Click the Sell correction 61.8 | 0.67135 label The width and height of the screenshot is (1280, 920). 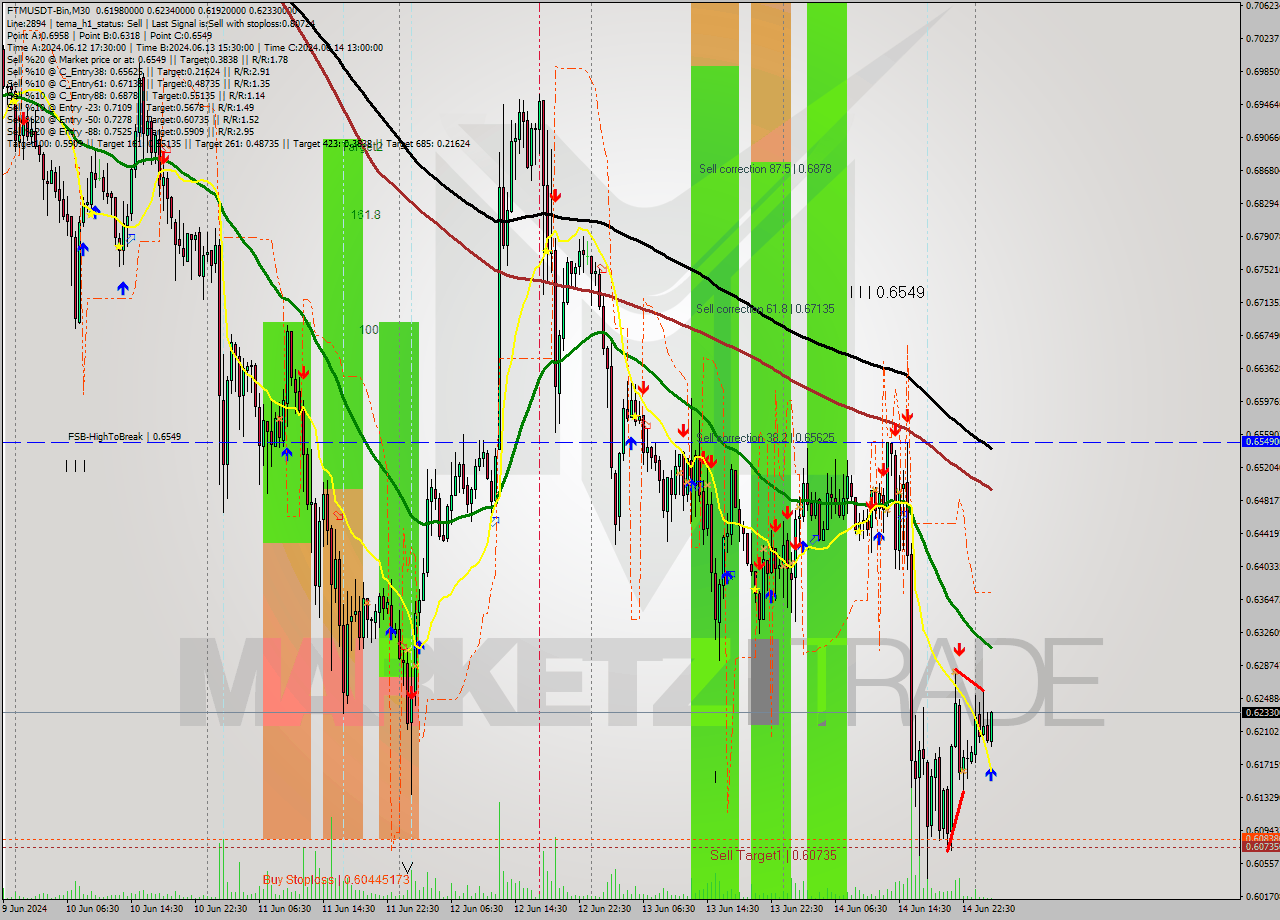click(765, 309)
